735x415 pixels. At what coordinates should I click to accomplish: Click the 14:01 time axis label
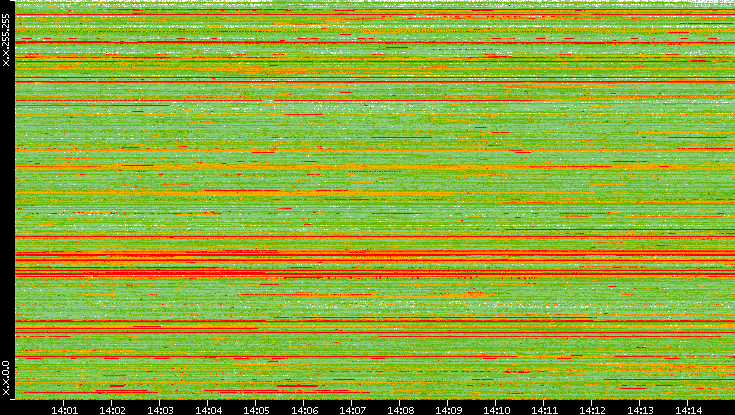coord(64,411)
